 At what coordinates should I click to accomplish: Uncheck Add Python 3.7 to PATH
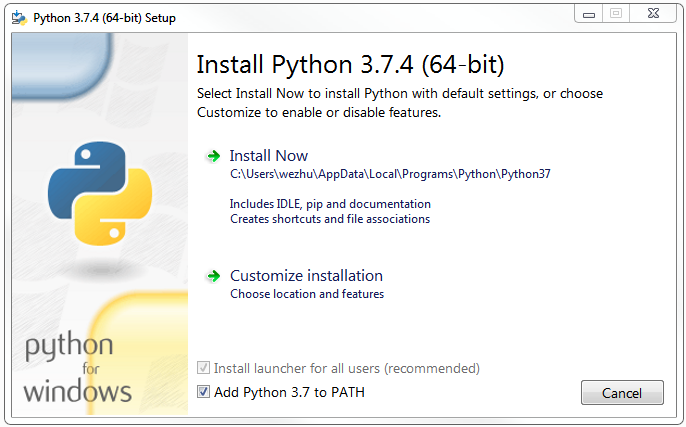tap(203, 392)
